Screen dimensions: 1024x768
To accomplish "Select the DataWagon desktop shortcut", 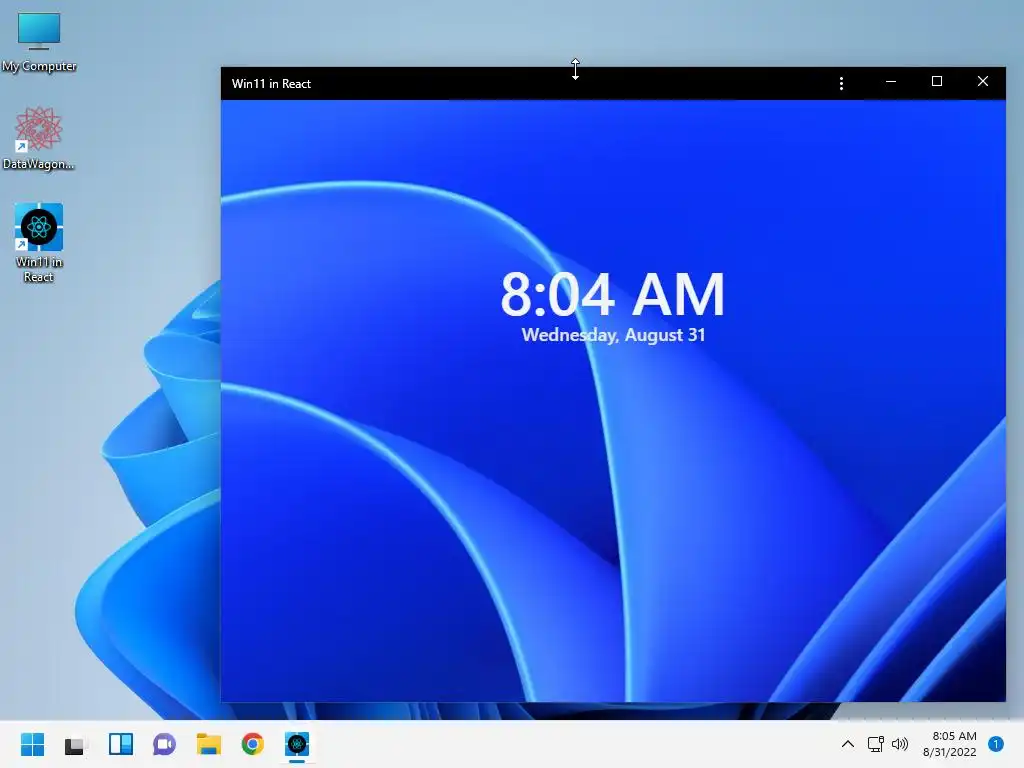I will pos(39,138).
